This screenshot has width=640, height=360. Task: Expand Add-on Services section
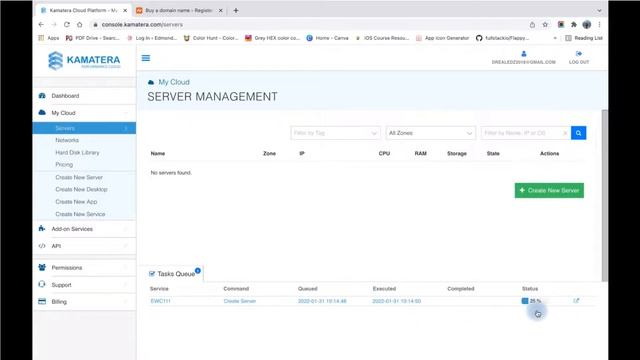(84, 229)
